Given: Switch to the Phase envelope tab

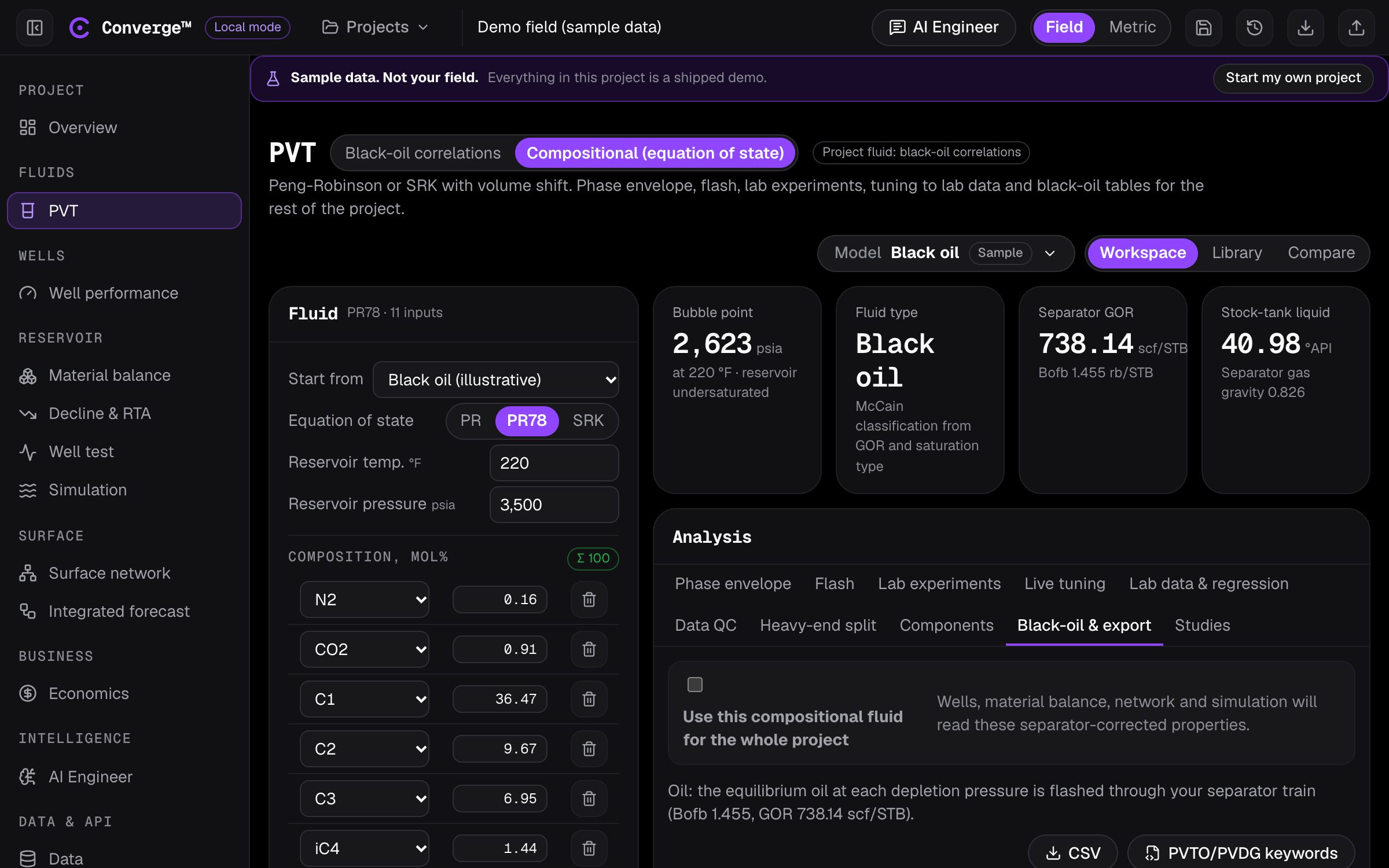Looking at the screenshot, I should [733, 583].
